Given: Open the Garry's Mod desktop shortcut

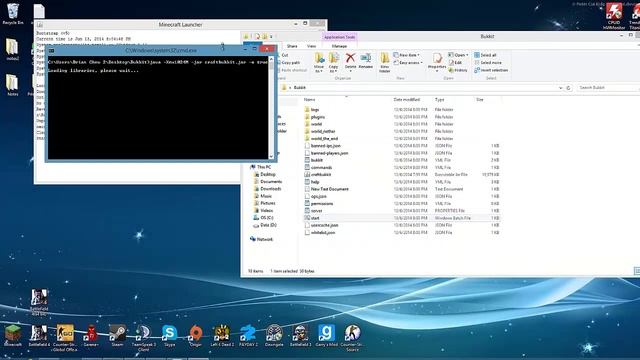Looking at the screenshot, I should click(326, 336).
